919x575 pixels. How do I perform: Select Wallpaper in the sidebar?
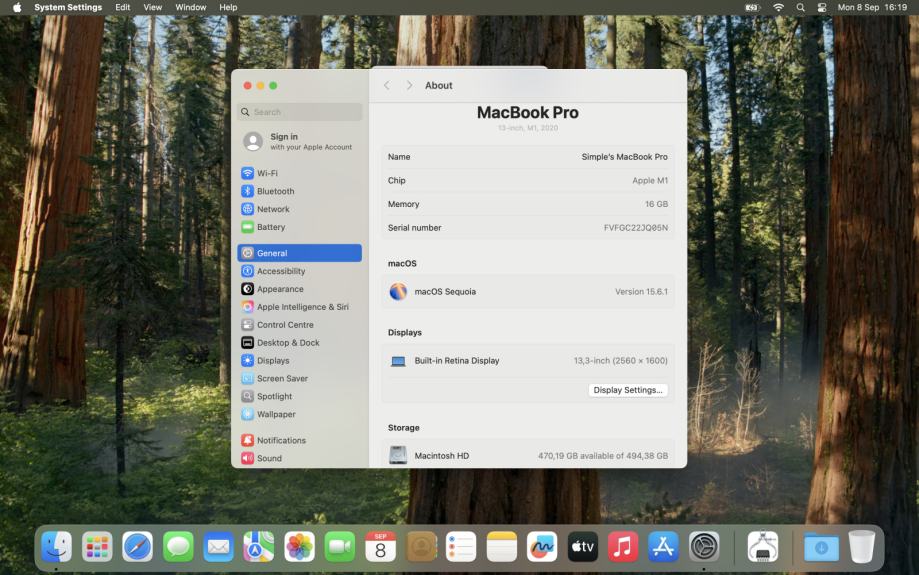[275, 414]
